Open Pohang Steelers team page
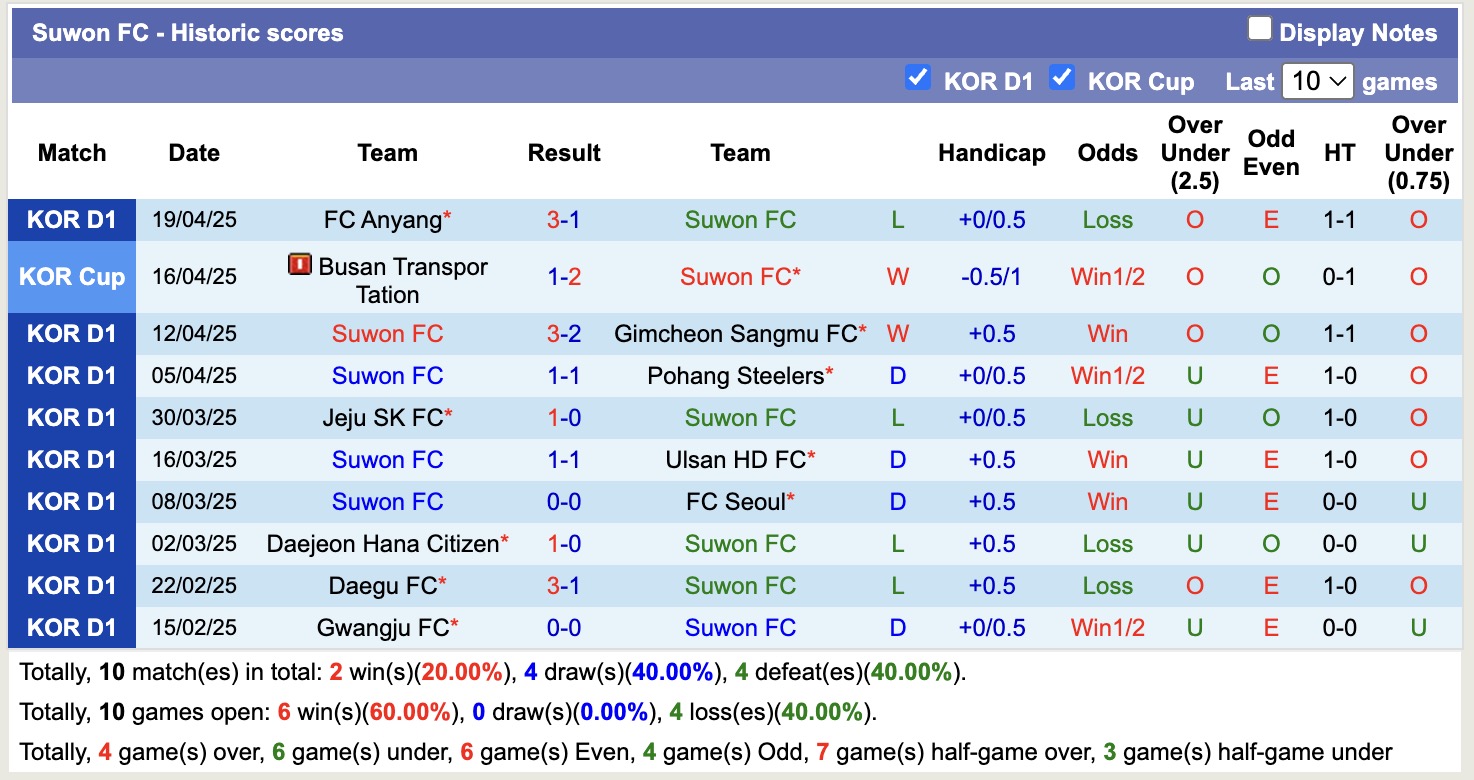This screenshot has height=780, width=1474. click(x=740, y=375)
